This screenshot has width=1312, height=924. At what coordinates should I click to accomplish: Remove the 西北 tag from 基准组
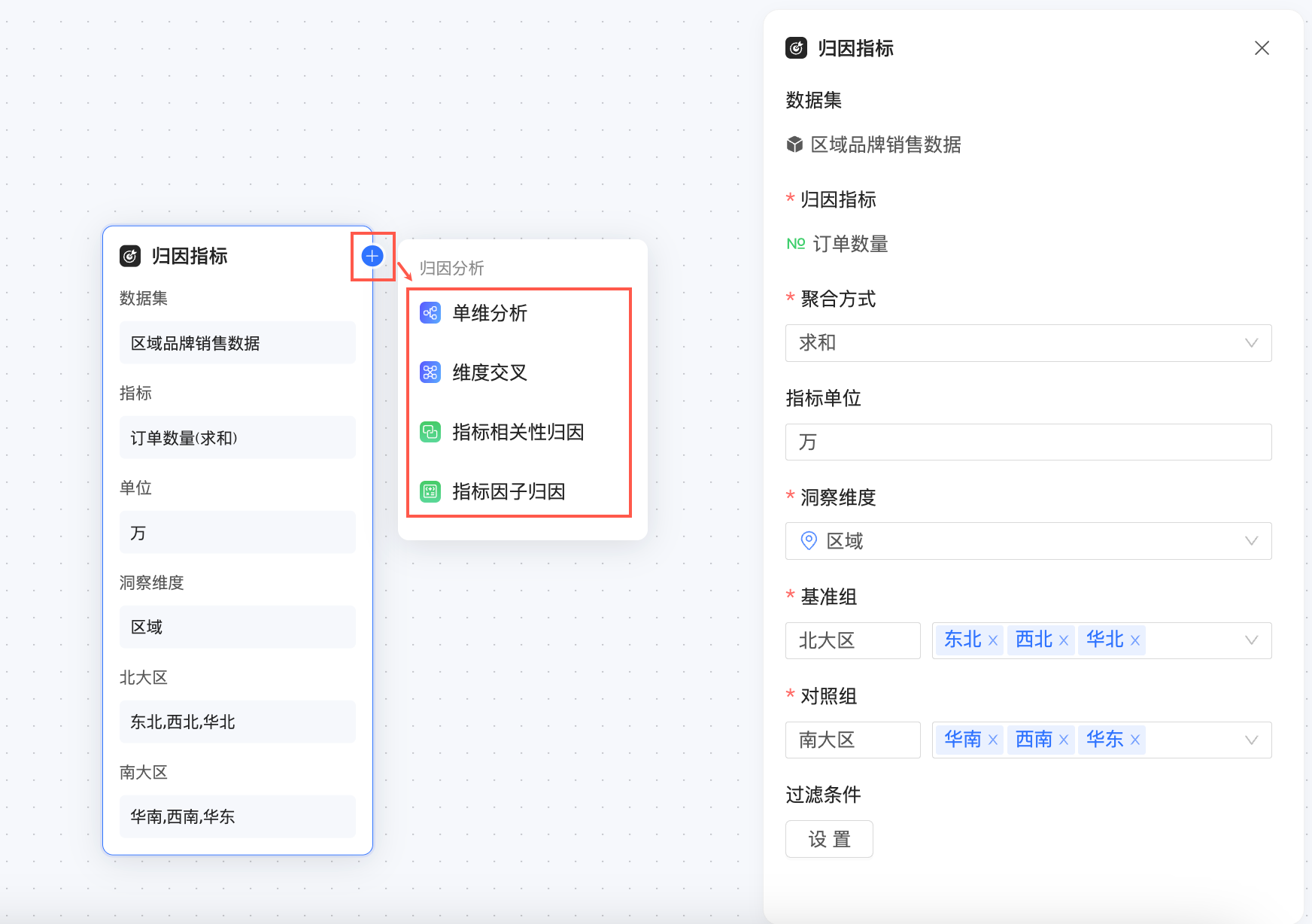coord(1064,640)
